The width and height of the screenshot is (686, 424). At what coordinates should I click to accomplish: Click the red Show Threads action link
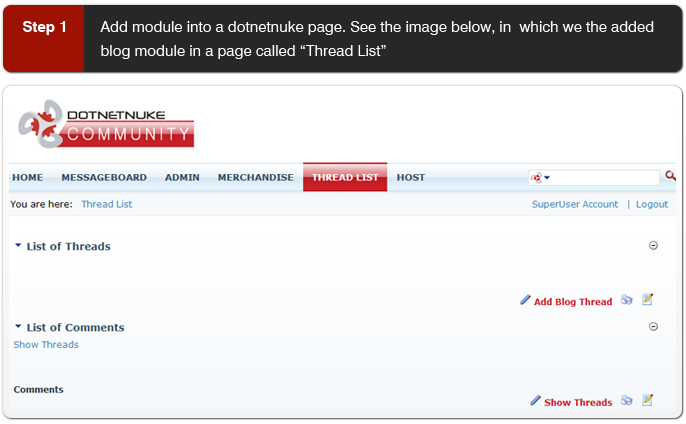click(578, 403)
